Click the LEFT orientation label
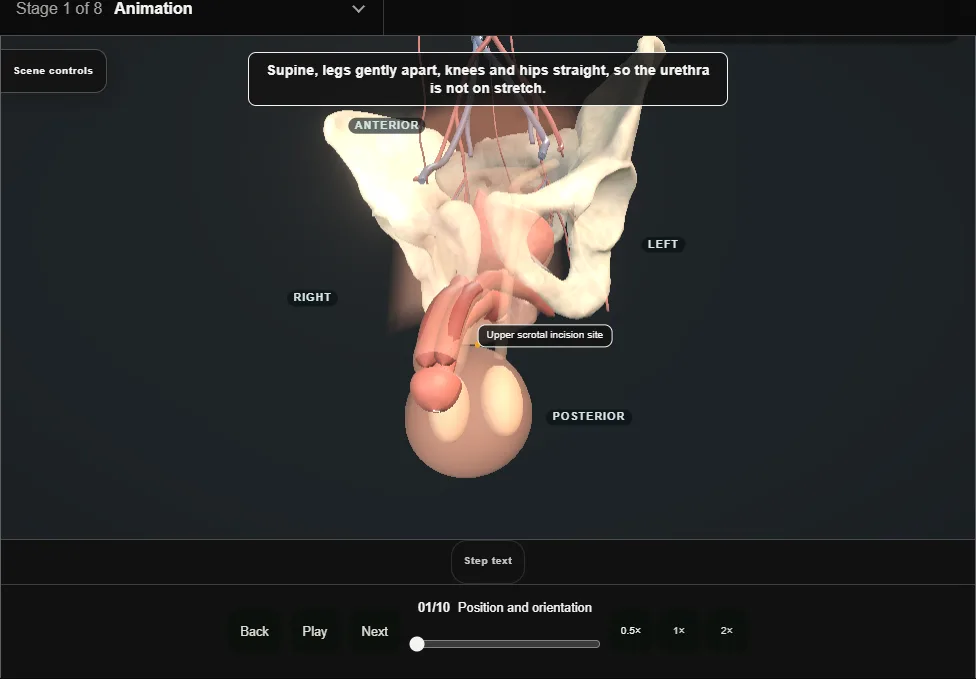 (663, 245)
